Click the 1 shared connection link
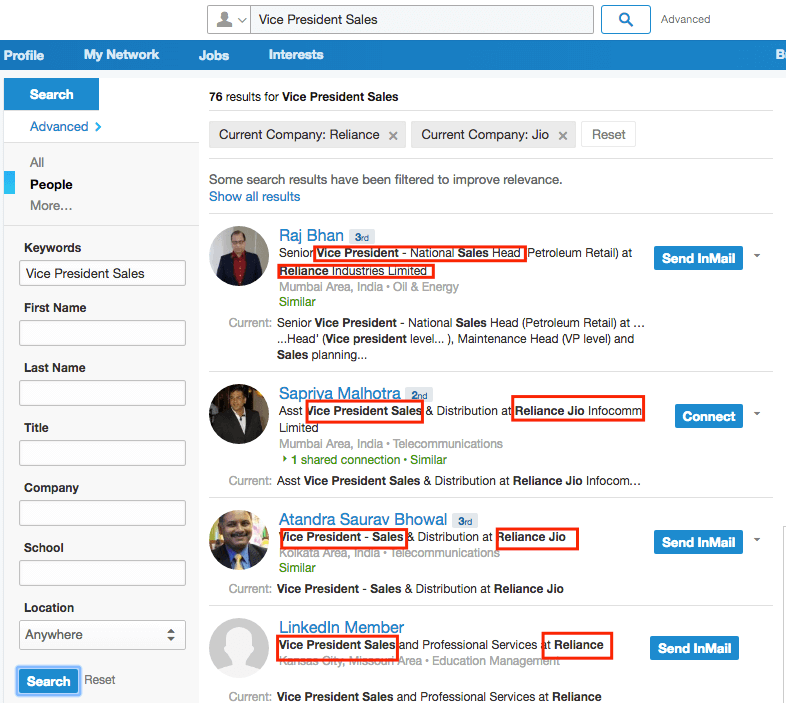786x703 pixels. pos(345,460)
